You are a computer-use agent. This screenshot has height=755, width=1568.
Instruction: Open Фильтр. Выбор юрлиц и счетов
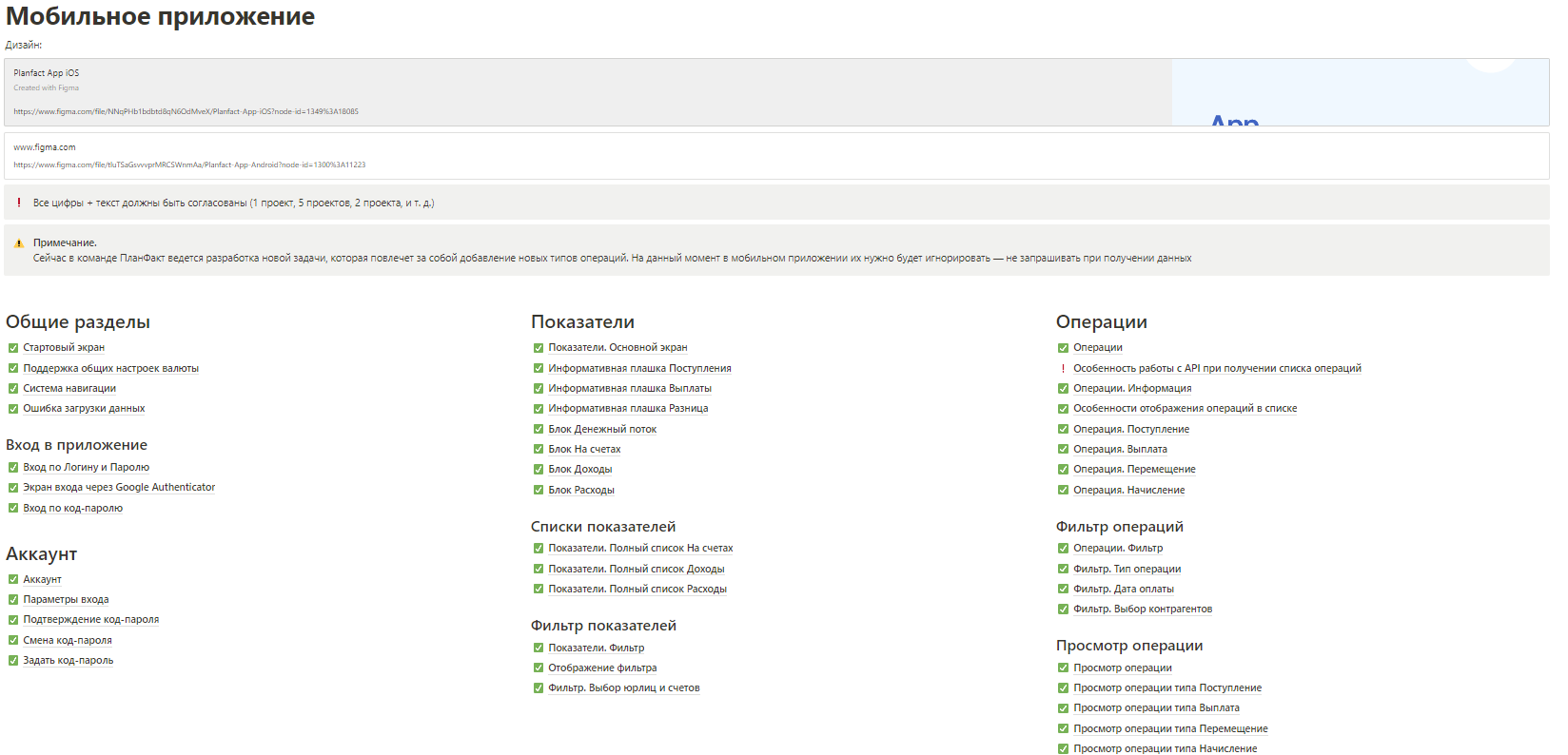624,688
